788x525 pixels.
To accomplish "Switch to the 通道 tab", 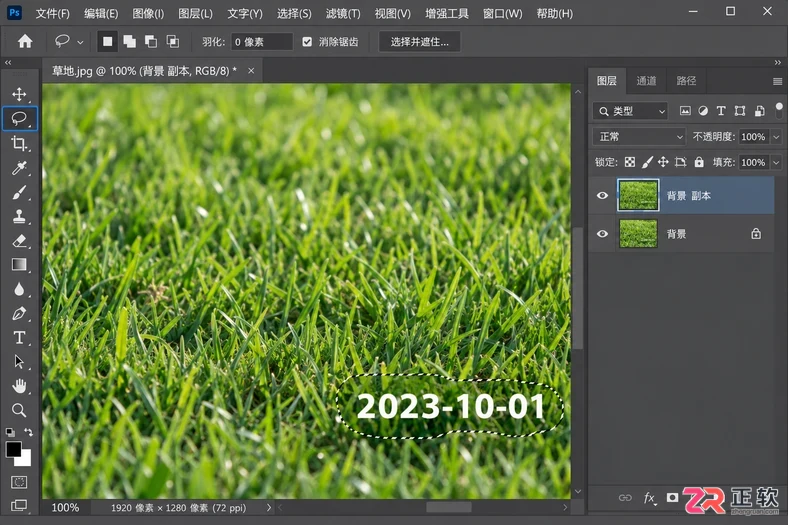I will [x=646, y=81].
